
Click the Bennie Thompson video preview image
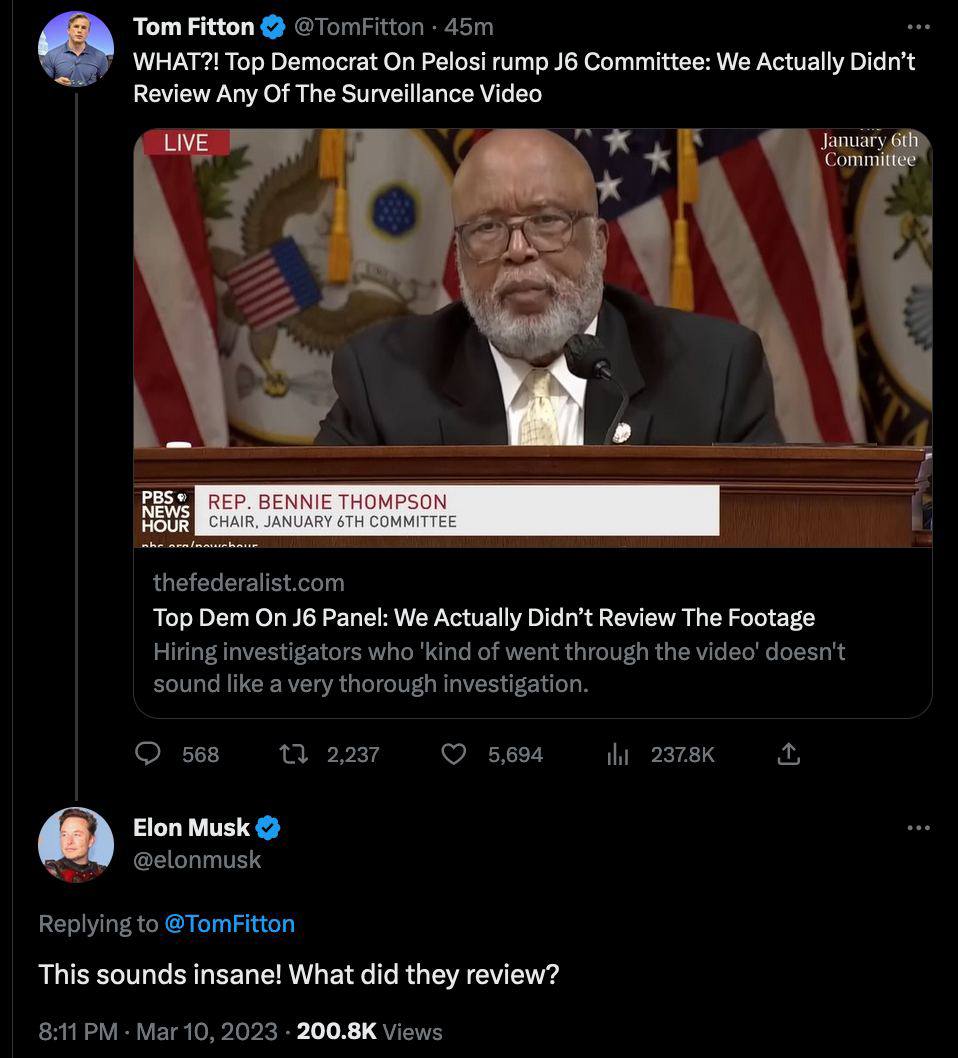532,337
